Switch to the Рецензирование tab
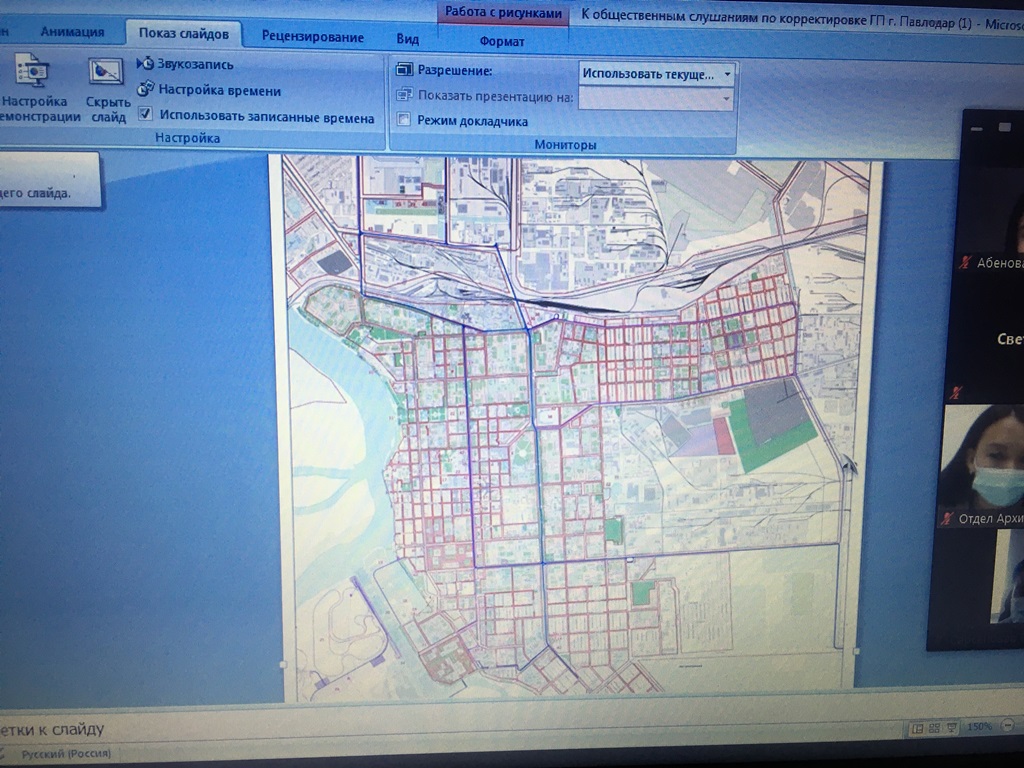This screenshot has width=1024, height=768. pyautogui.click(x=313, y=37)
